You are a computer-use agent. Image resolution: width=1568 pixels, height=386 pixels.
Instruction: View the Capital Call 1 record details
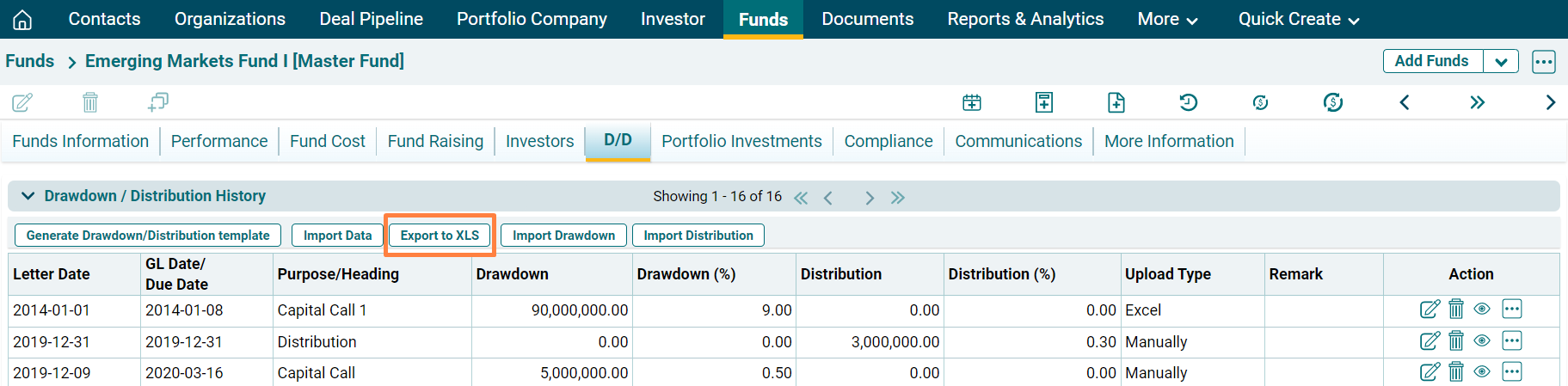(x=1482, y=309)
